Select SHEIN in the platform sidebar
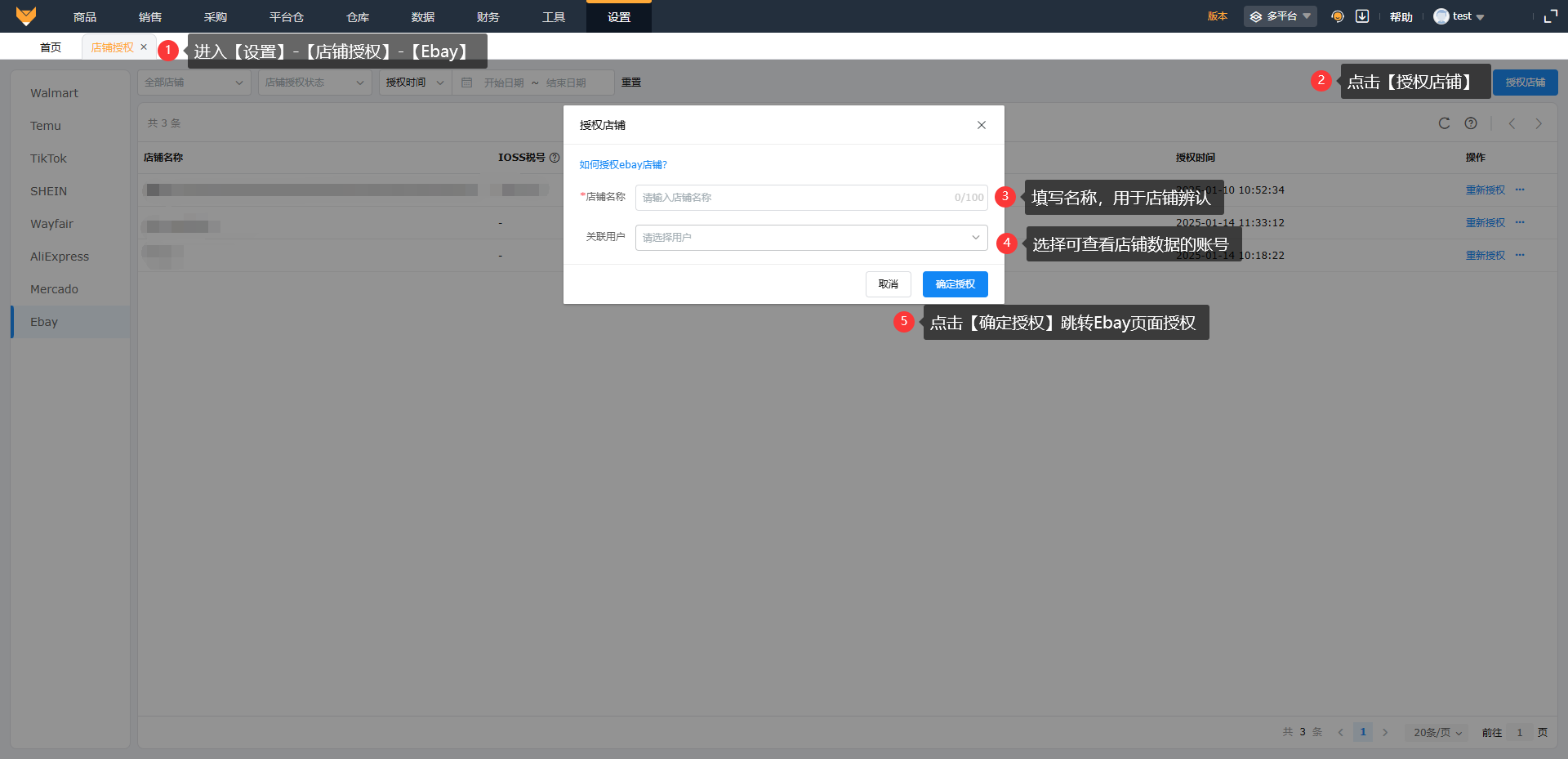This screenshot has width=1568, height=759. point(70,191)
